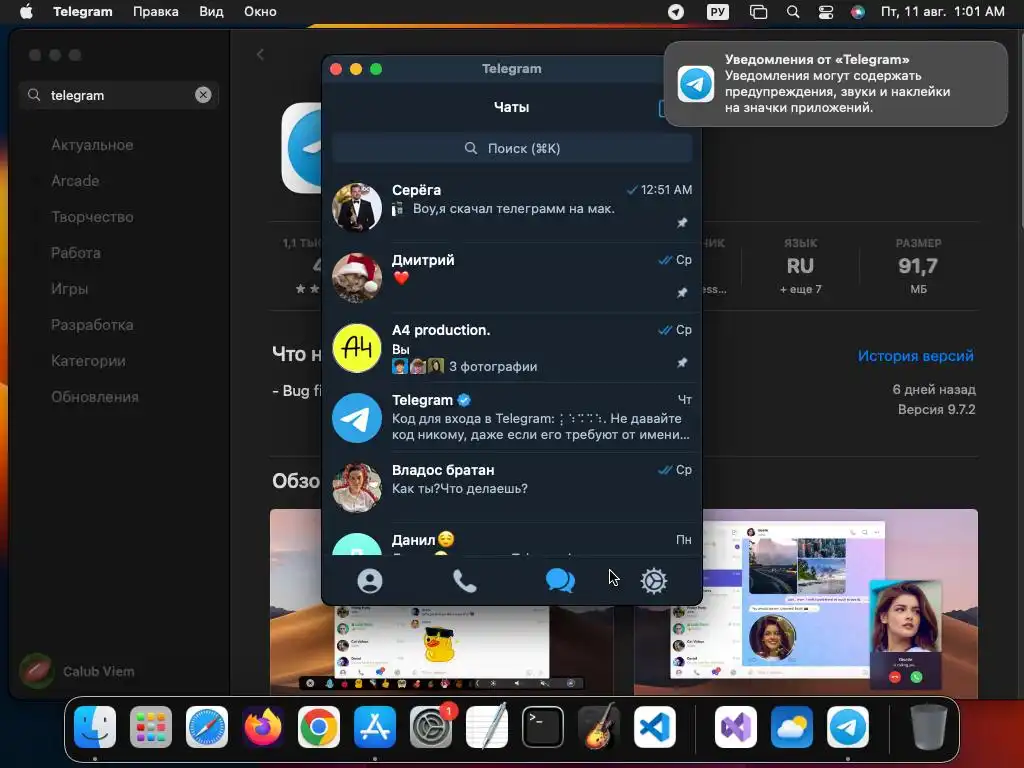Click right App Store screenshot with video call
This screenshot has width=1024, height=768.
[x=806, y=604]
